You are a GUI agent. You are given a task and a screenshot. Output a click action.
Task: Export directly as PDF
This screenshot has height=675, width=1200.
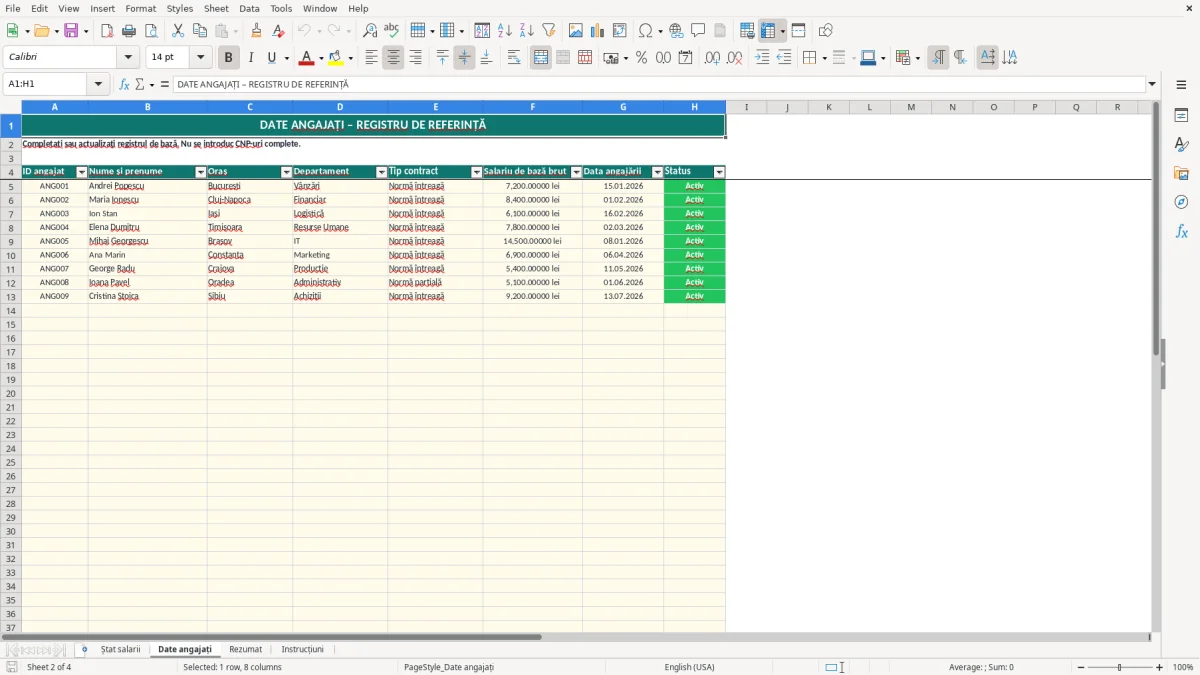(107, 31)
